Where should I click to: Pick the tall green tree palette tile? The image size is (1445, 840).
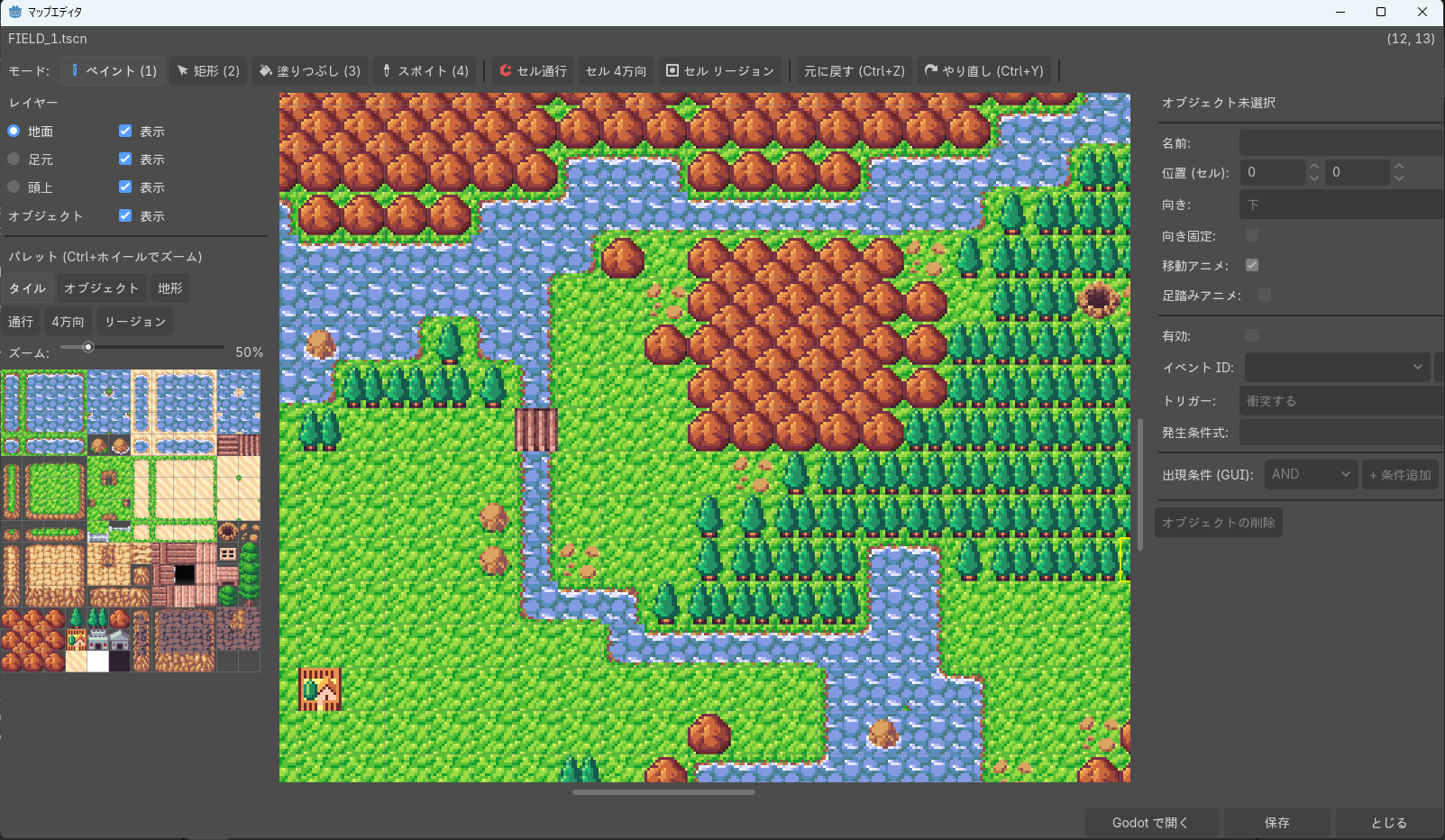click(x=250, y=574)
